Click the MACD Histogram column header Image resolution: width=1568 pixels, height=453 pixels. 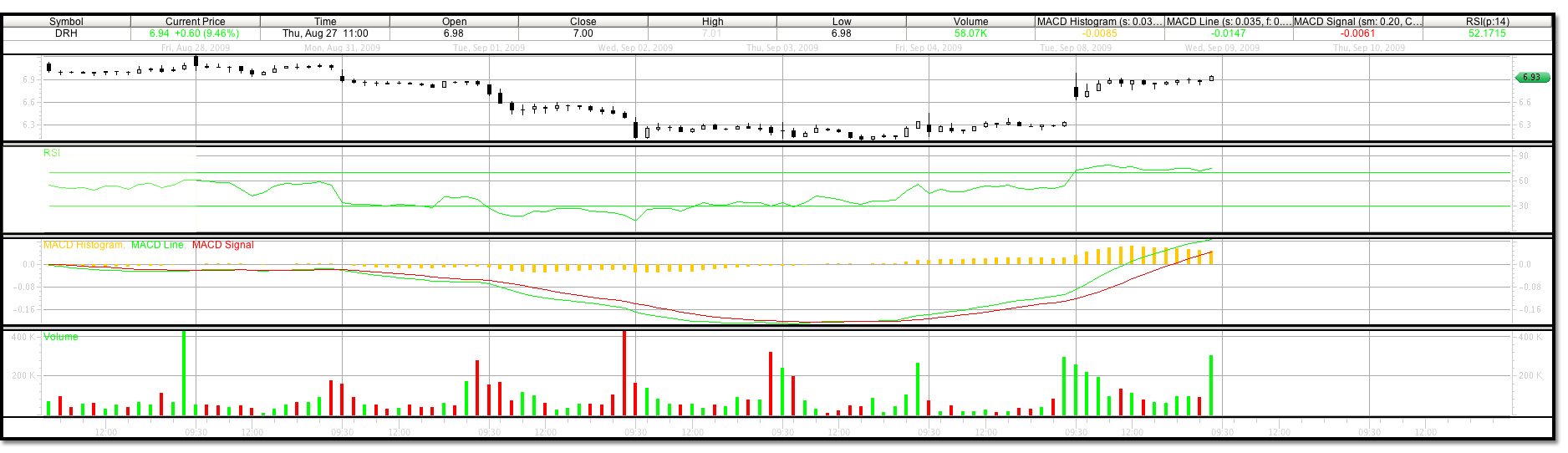tap(1099, 22)
